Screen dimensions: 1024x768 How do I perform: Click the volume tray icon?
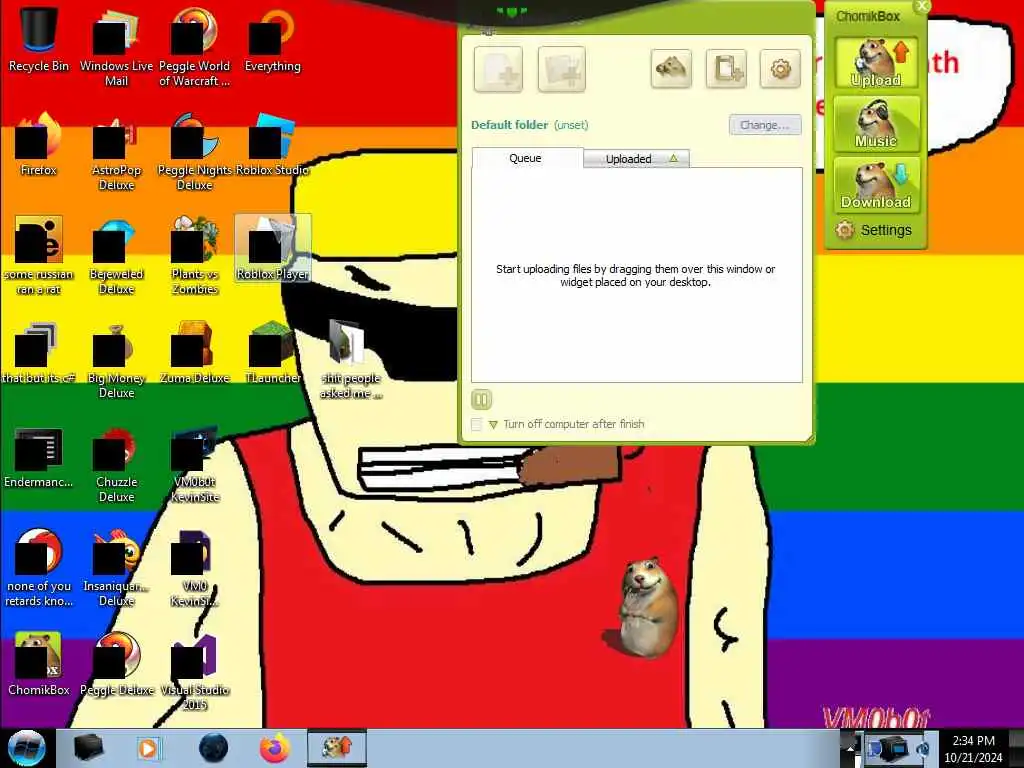(921, 749)
